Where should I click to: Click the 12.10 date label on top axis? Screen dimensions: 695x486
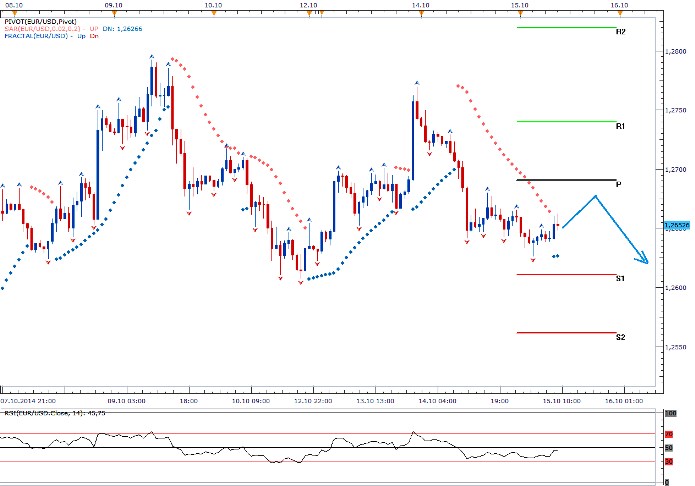[x=308, y=5]
